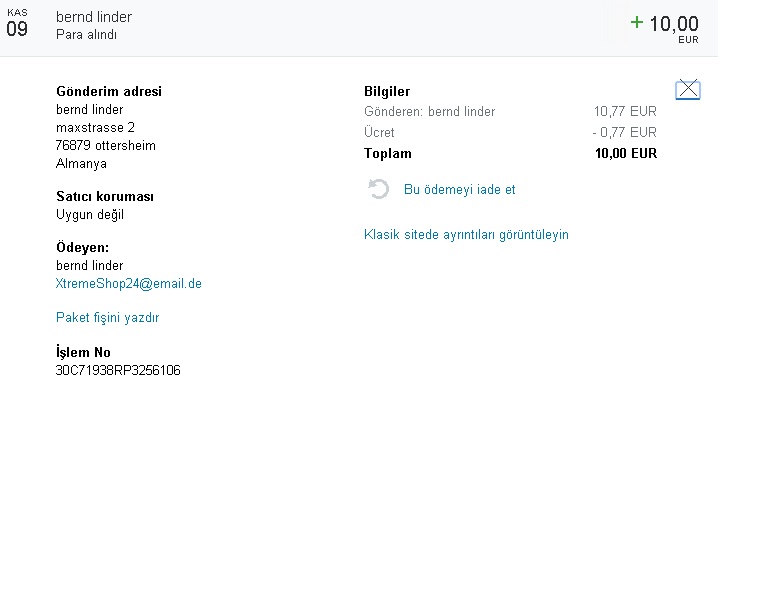Click the 'Satıcı koruması' heading
The width and height of the screenshot is (768, 614).
(105, 197)
